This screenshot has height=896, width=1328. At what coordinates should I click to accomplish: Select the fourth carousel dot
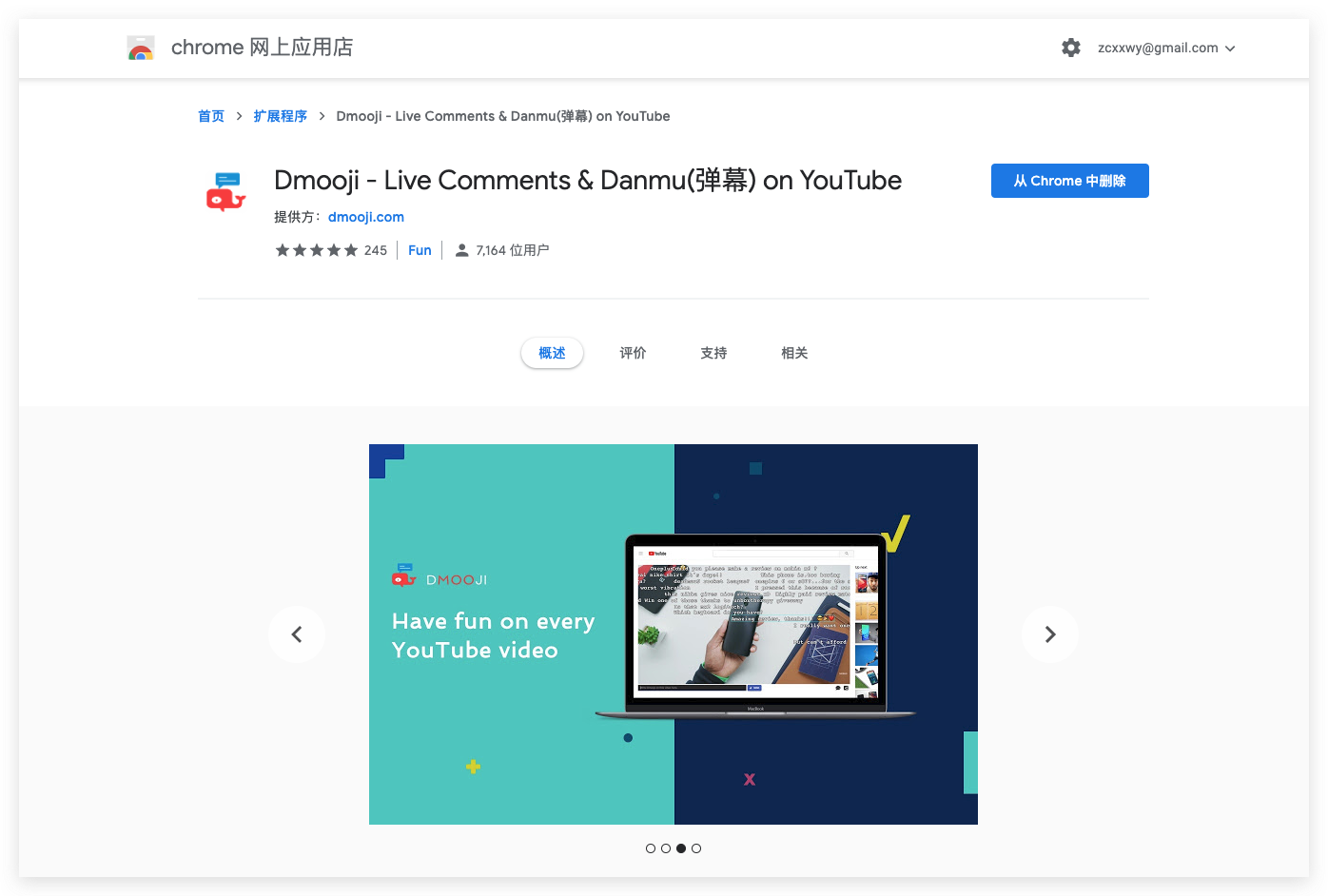pos(696,848)
